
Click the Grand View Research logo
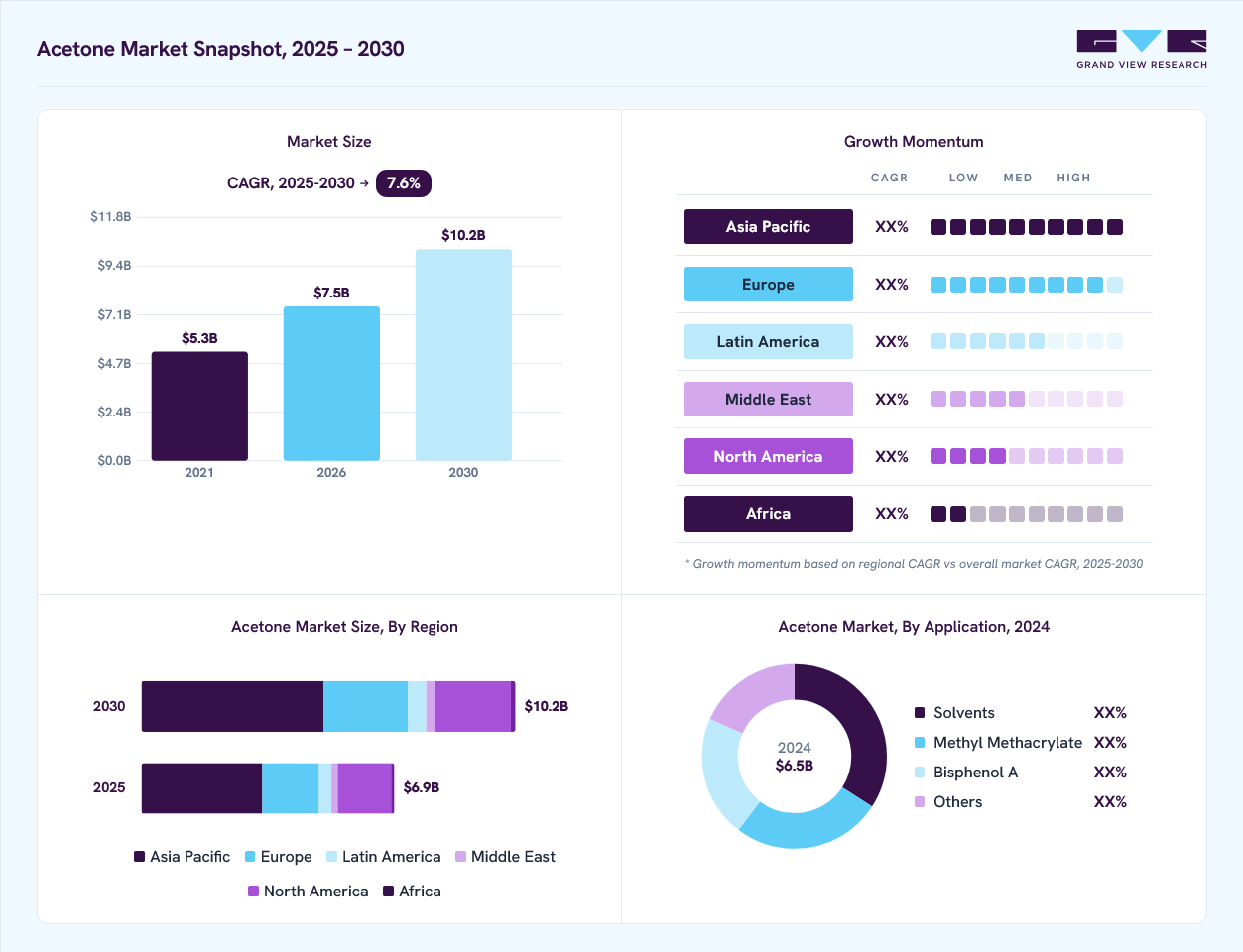[1142, 50]
